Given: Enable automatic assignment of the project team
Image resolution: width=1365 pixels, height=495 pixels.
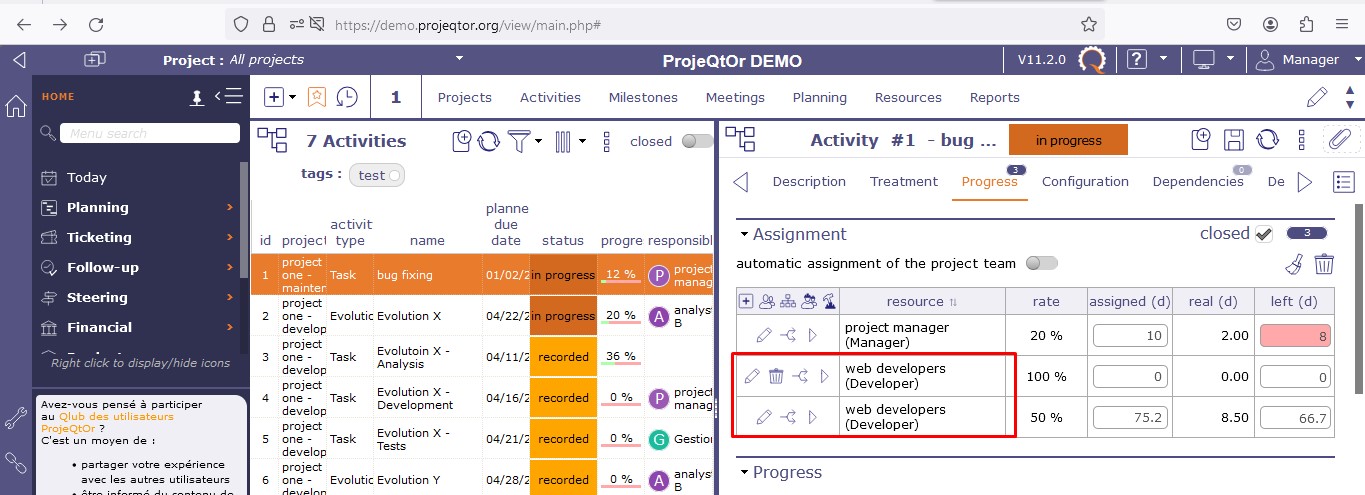Looking at the screenshot, I should [1041, 263].
